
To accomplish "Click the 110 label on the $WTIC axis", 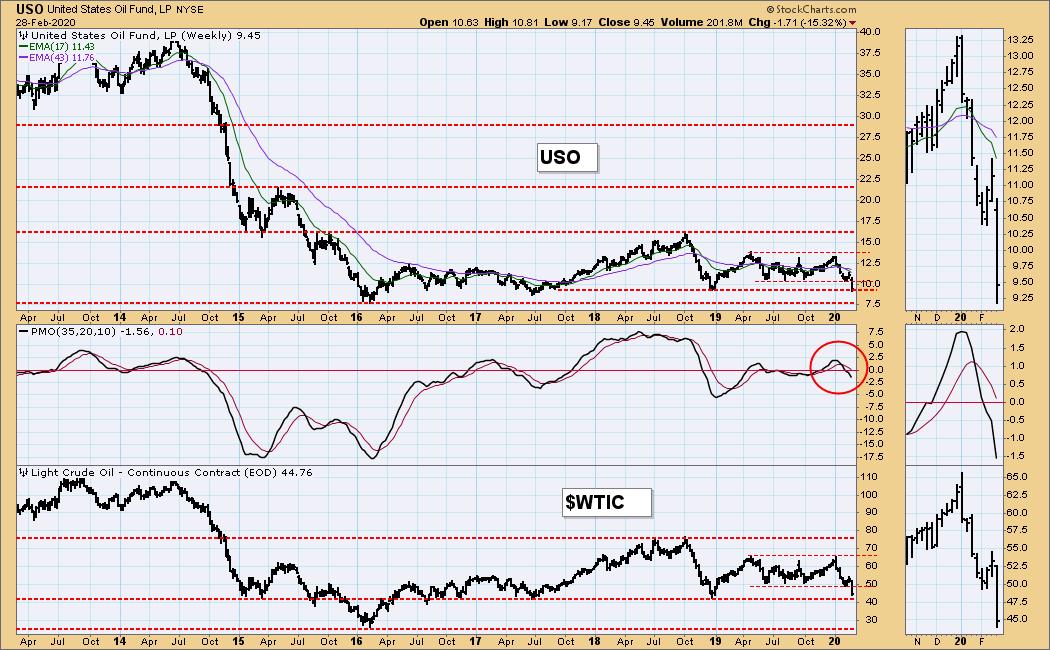I will point(869,477).
